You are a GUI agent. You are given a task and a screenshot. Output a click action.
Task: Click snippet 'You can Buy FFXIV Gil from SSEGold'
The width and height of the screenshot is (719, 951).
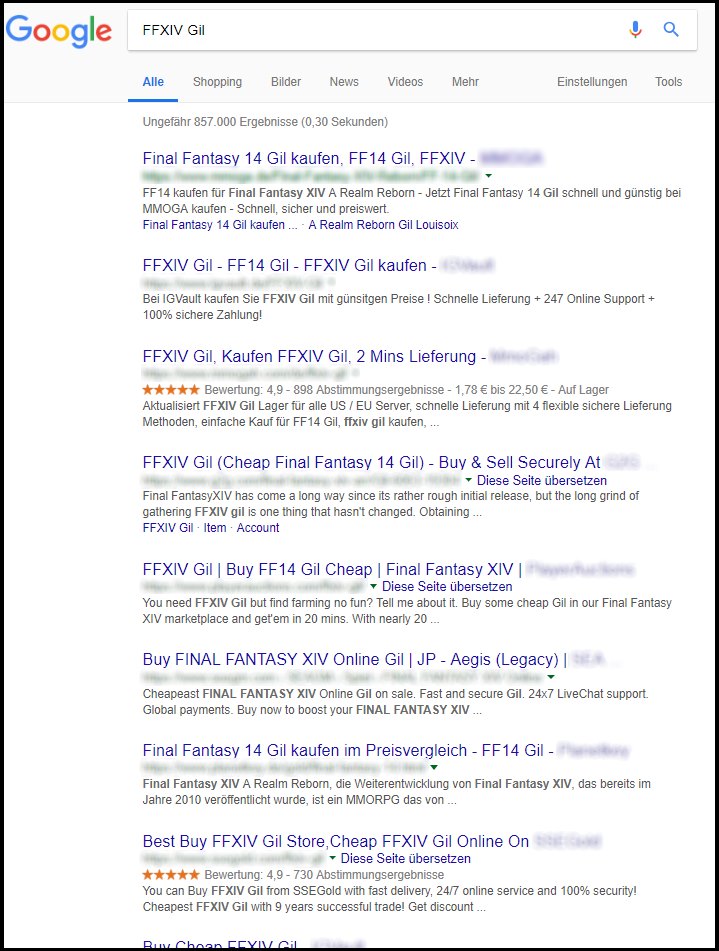coord(390,899)
